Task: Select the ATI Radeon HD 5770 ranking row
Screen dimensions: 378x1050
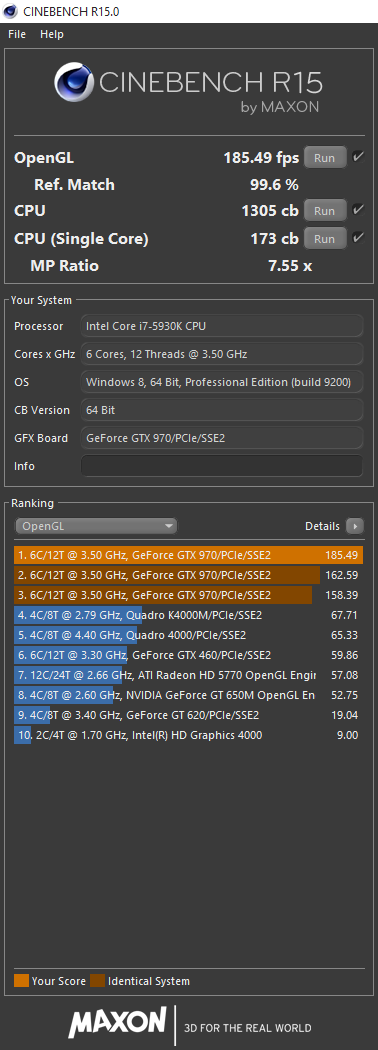Action: click(x=188, y=676)
